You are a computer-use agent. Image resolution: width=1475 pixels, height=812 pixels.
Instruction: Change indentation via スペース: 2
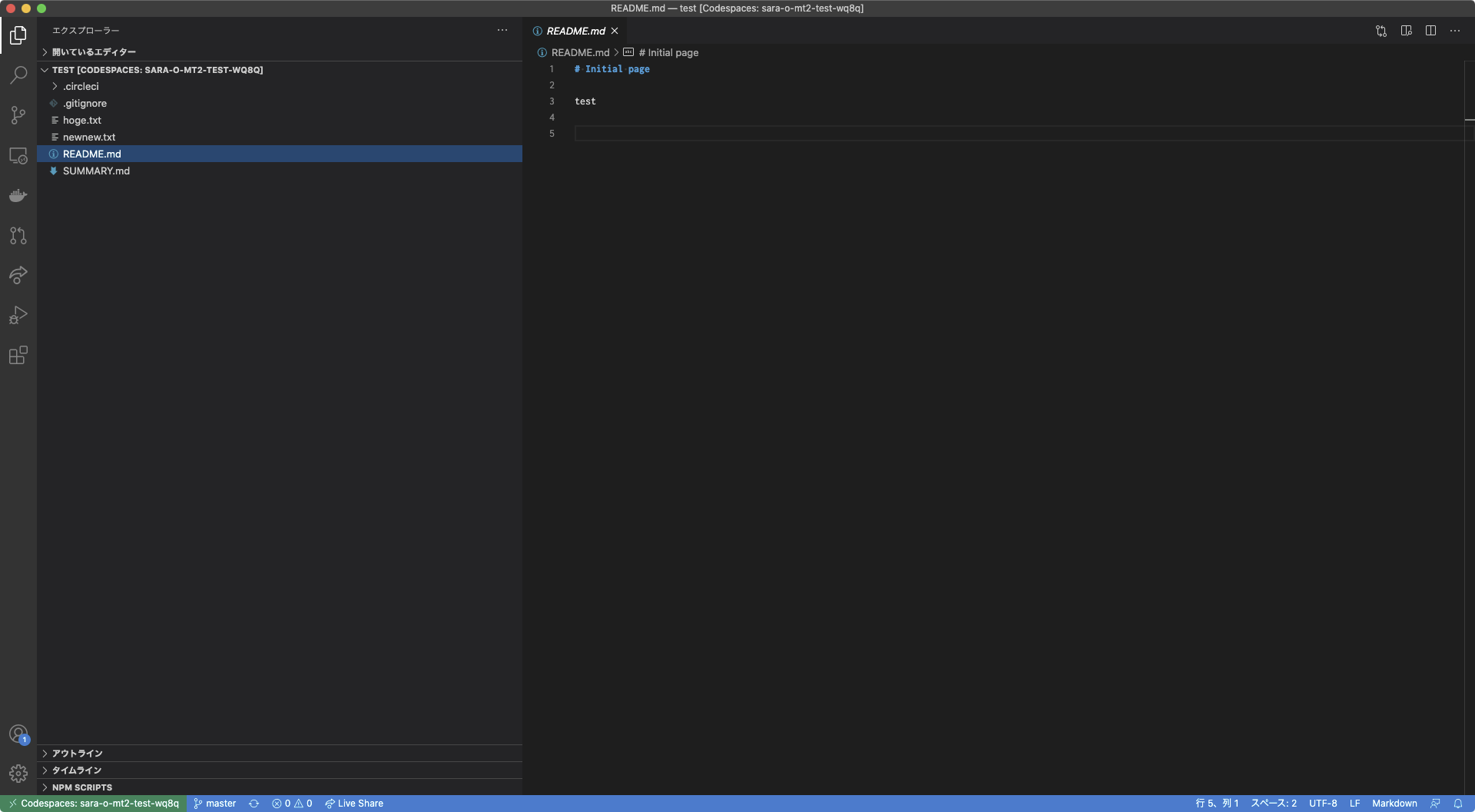tap(1274, 804)
